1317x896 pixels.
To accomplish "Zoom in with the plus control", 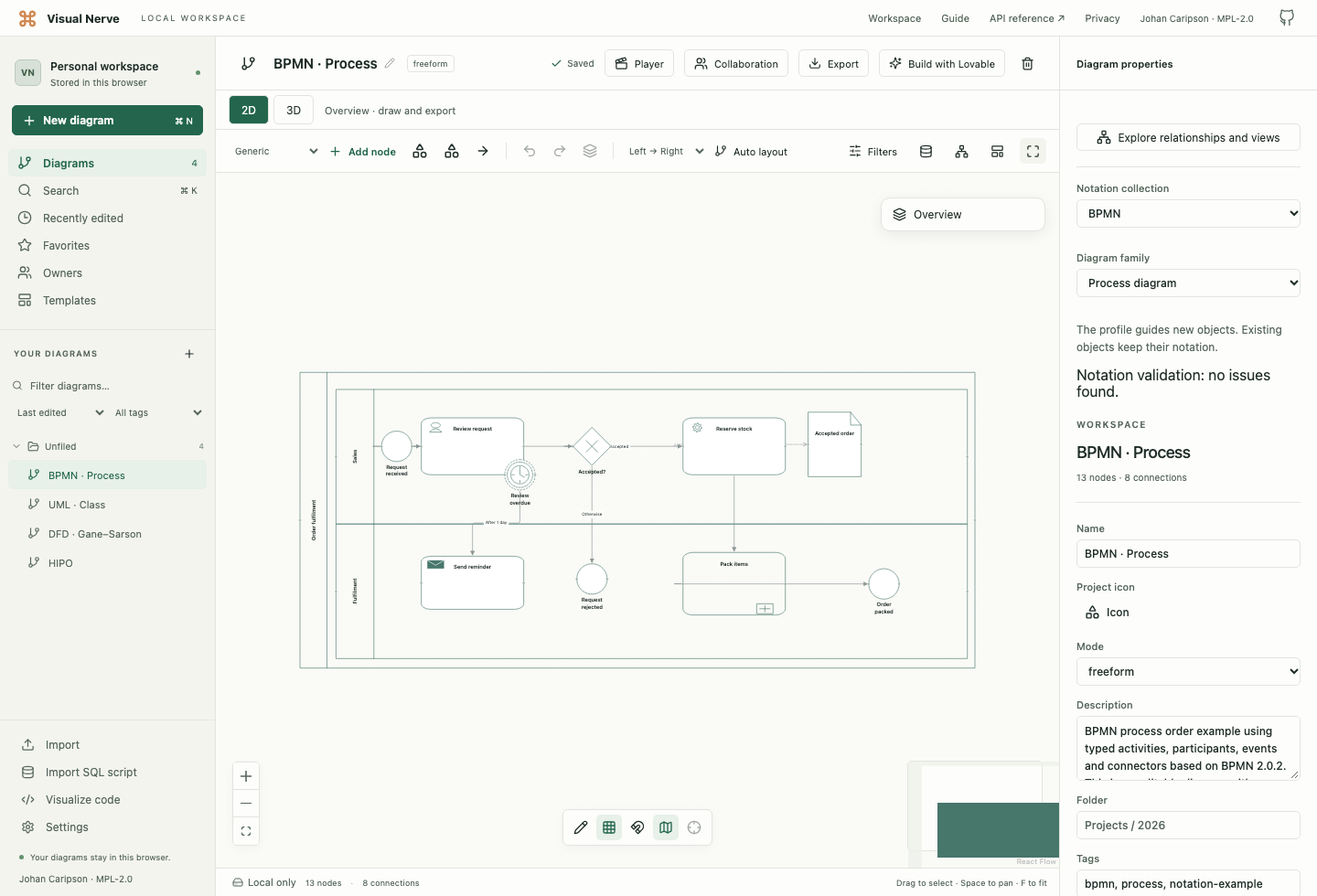I will [x=246, y=776].
